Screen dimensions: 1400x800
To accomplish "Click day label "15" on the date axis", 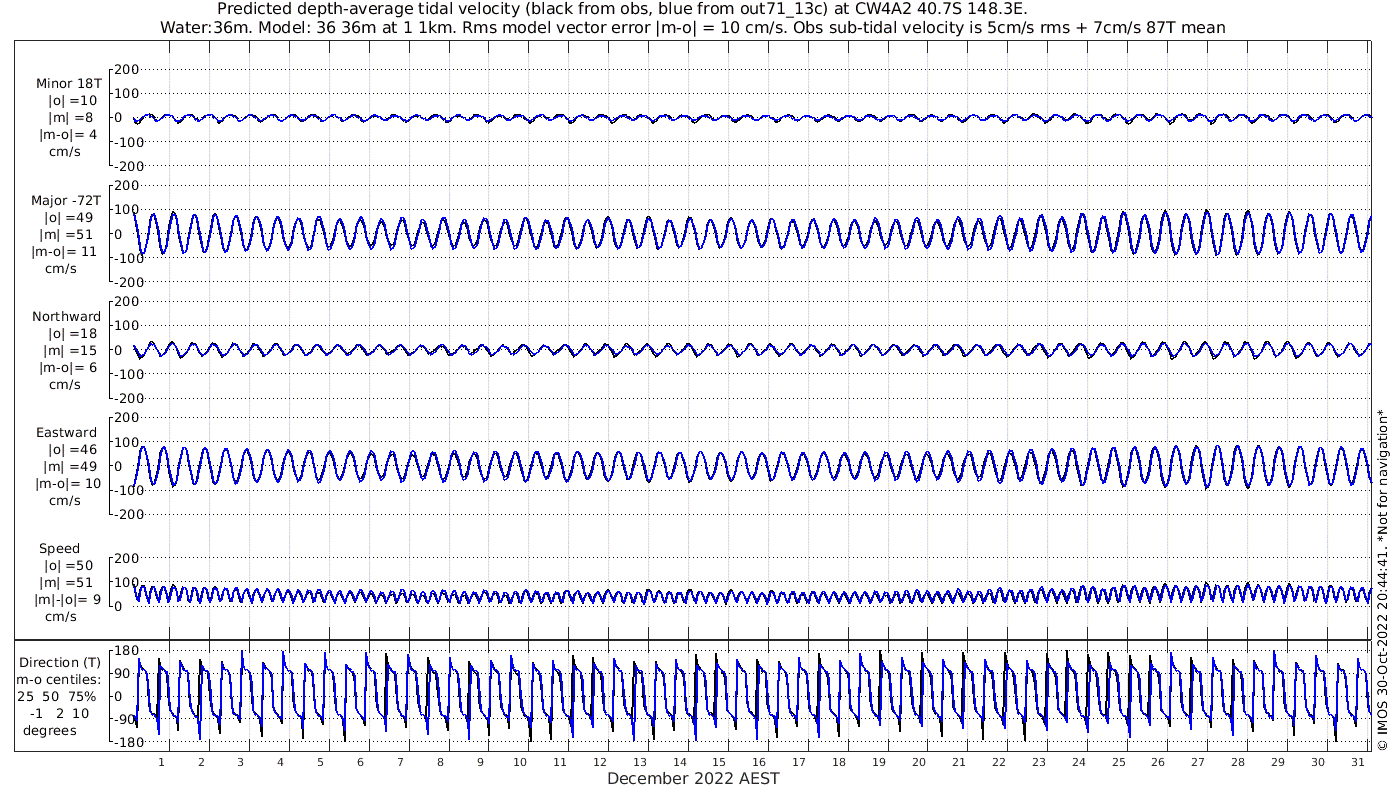I will [719, 763].
